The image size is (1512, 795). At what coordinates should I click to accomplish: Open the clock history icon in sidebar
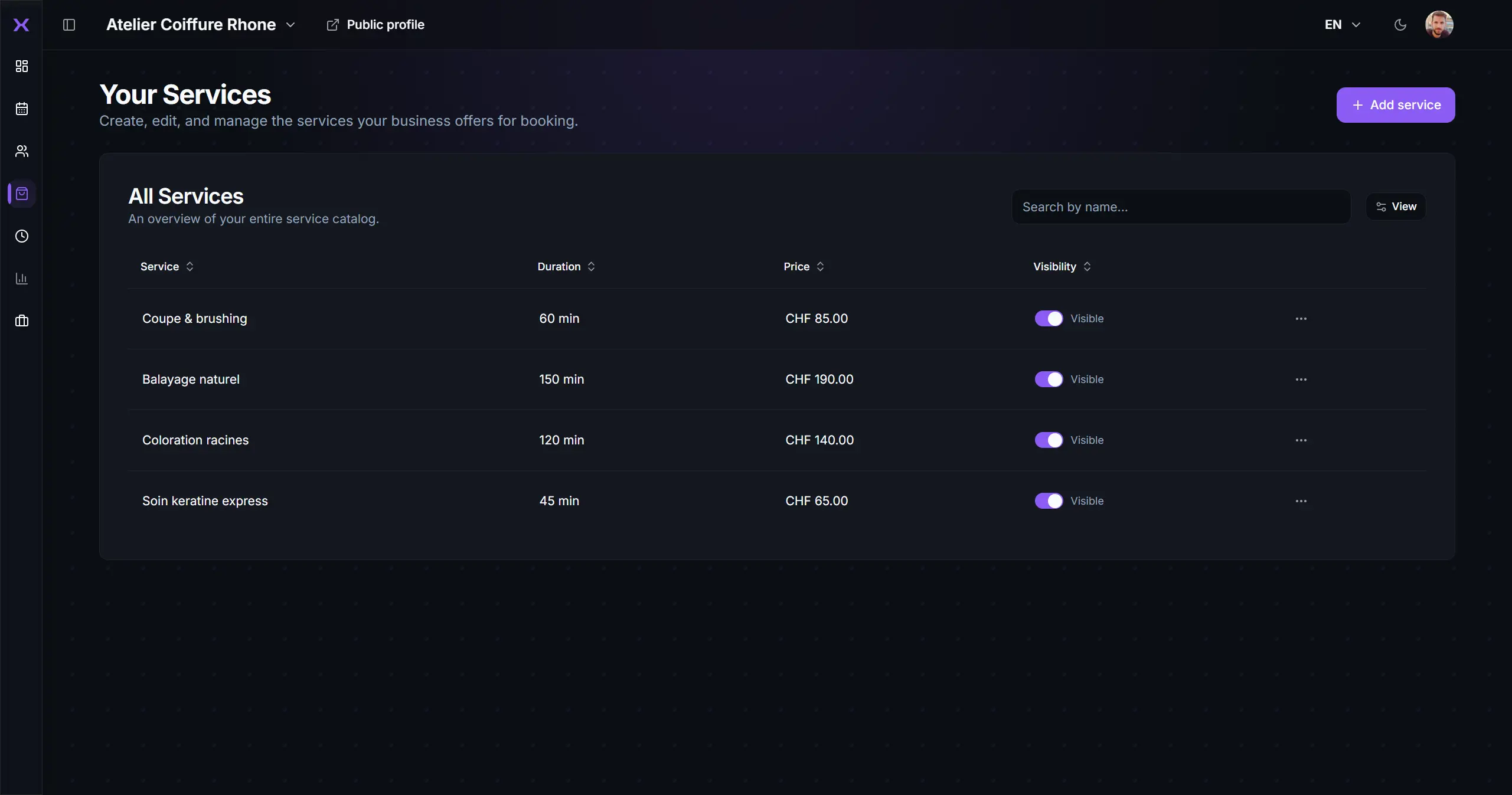pyautogui.click(x=21, y=236)
